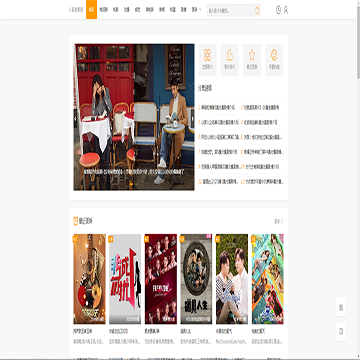Click the second ranked link in left list column
Image resolution: width=360 pixels, height=360 pixels.
tap(219, 122)
